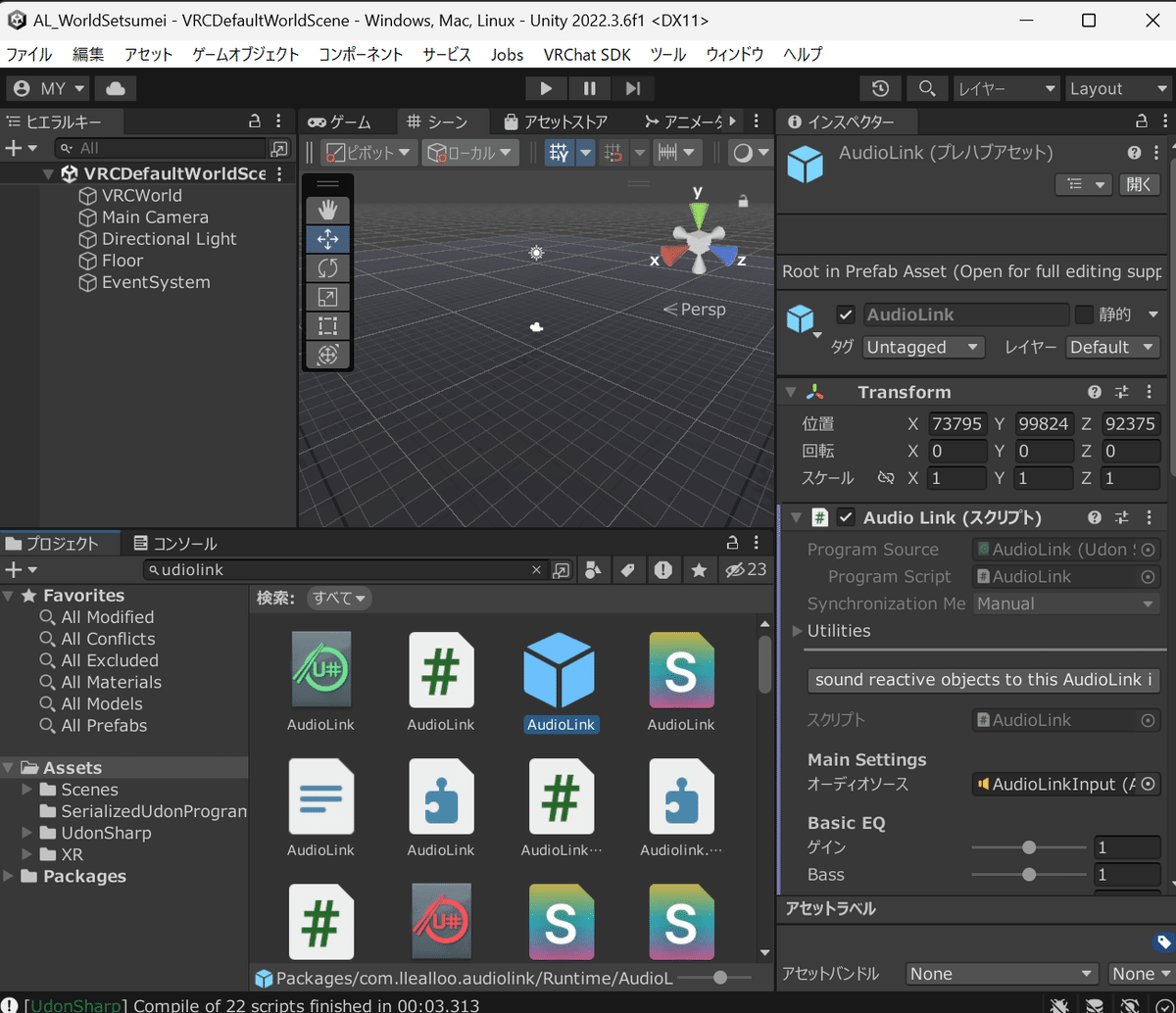Select Directional Light in the Hierarchy

click(x=170, y=239)
